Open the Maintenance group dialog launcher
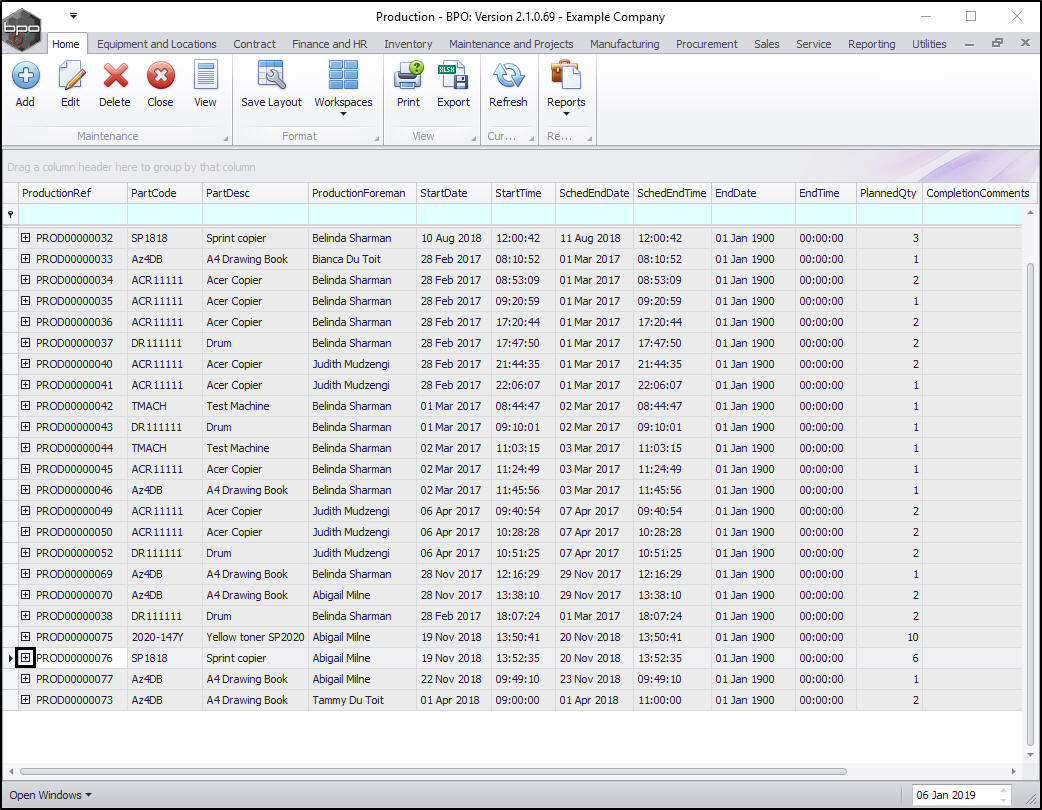 [226, 138]
